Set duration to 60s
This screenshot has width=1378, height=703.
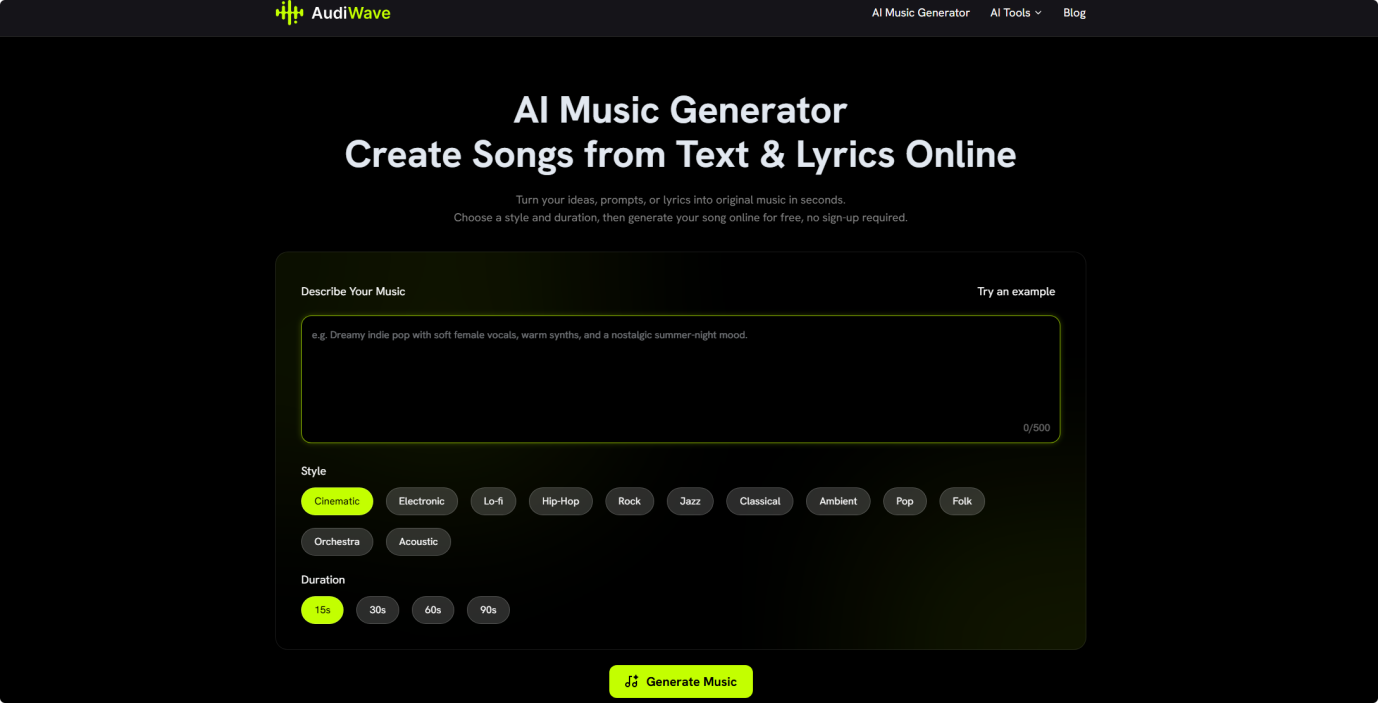[x=433, y=610]
